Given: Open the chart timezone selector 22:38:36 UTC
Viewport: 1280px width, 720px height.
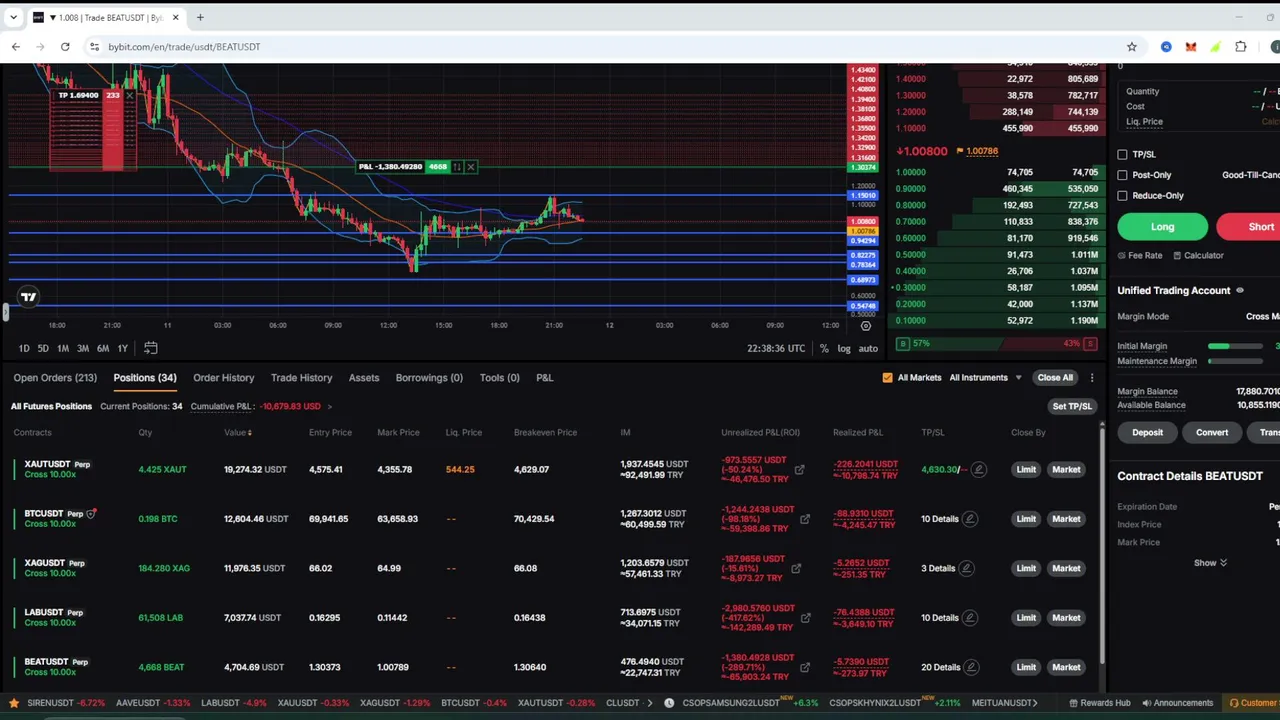Looking at the screenshot, I should point(776,348).
